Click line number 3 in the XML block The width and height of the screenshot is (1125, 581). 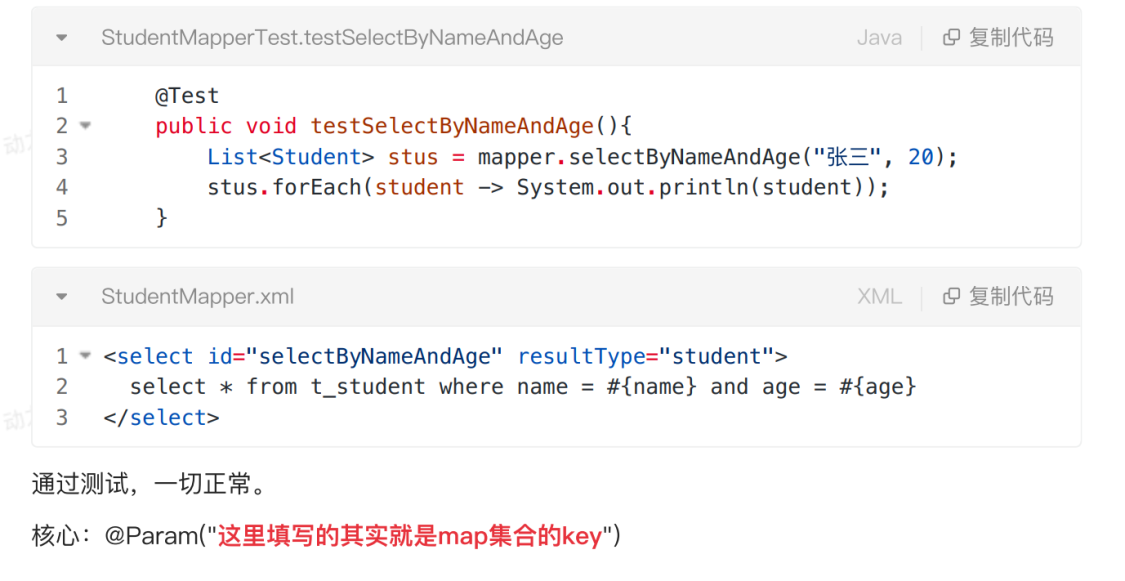(x=62, y=418)
